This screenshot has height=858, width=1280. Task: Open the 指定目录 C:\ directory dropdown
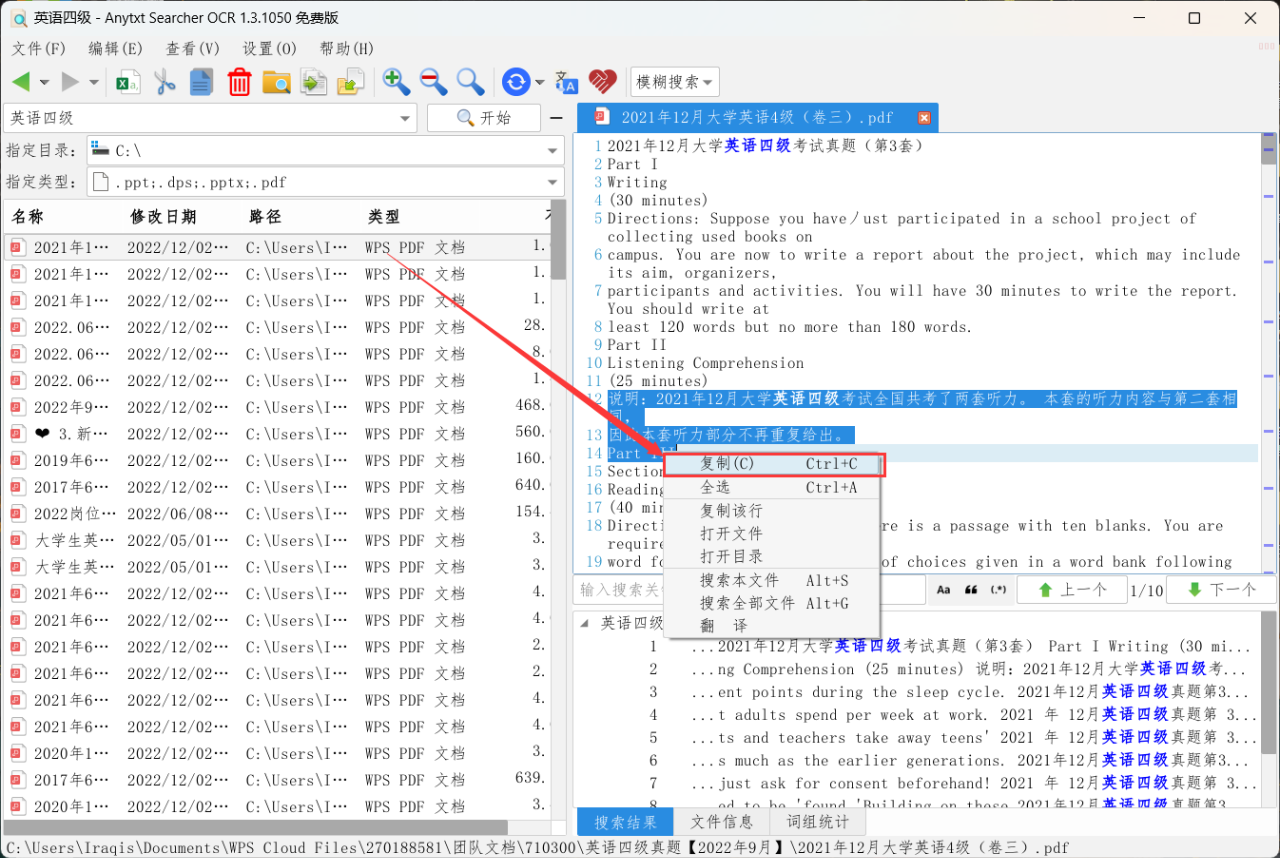553,151
